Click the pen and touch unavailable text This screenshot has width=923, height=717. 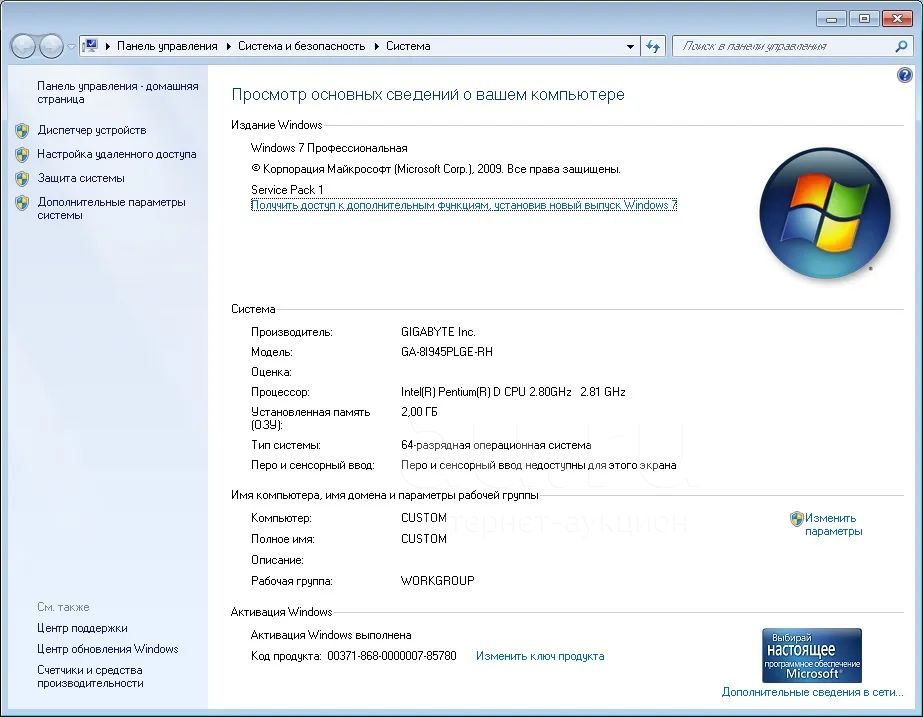tap(539, 465)
